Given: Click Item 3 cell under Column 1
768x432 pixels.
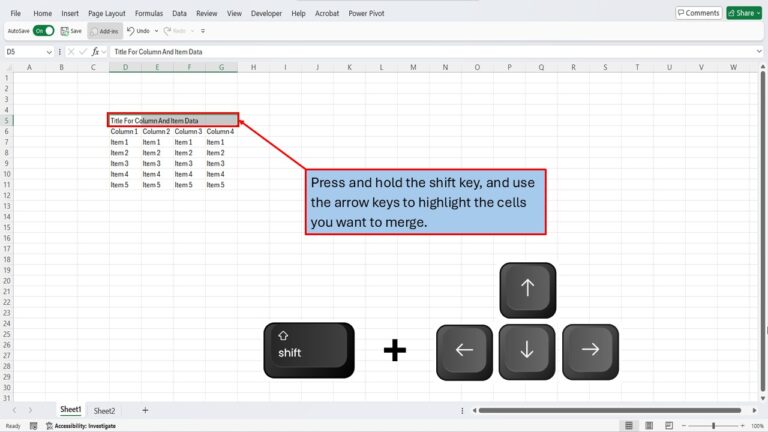Looking at the screenshot, I should 125,164.
